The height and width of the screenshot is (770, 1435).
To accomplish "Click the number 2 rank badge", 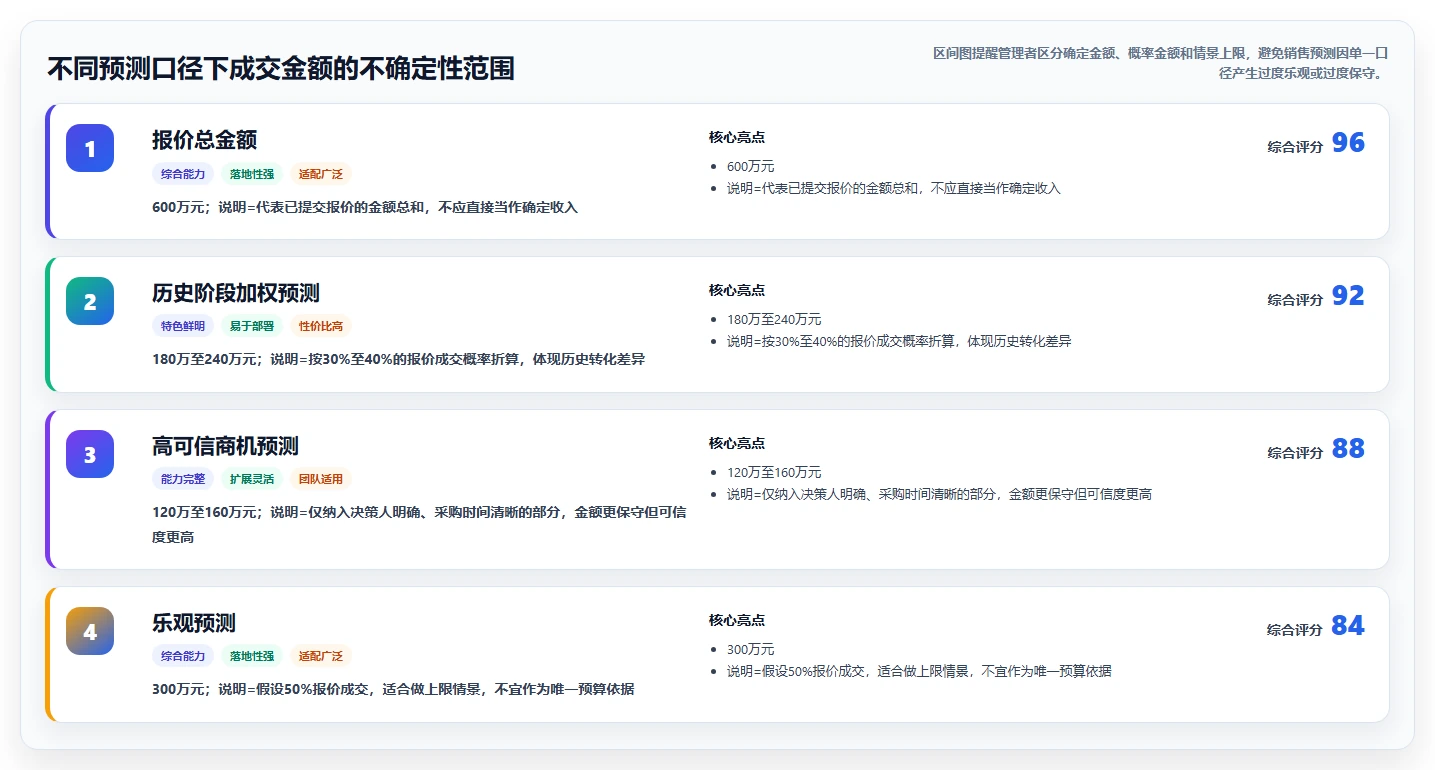I will pos(90,301).
